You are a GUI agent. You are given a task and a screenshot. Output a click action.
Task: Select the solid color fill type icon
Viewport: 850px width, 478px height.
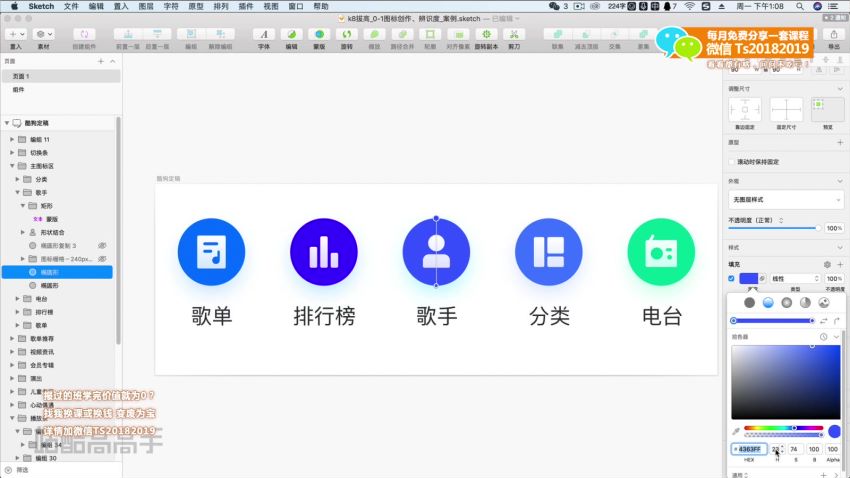(x=749, y=303)
